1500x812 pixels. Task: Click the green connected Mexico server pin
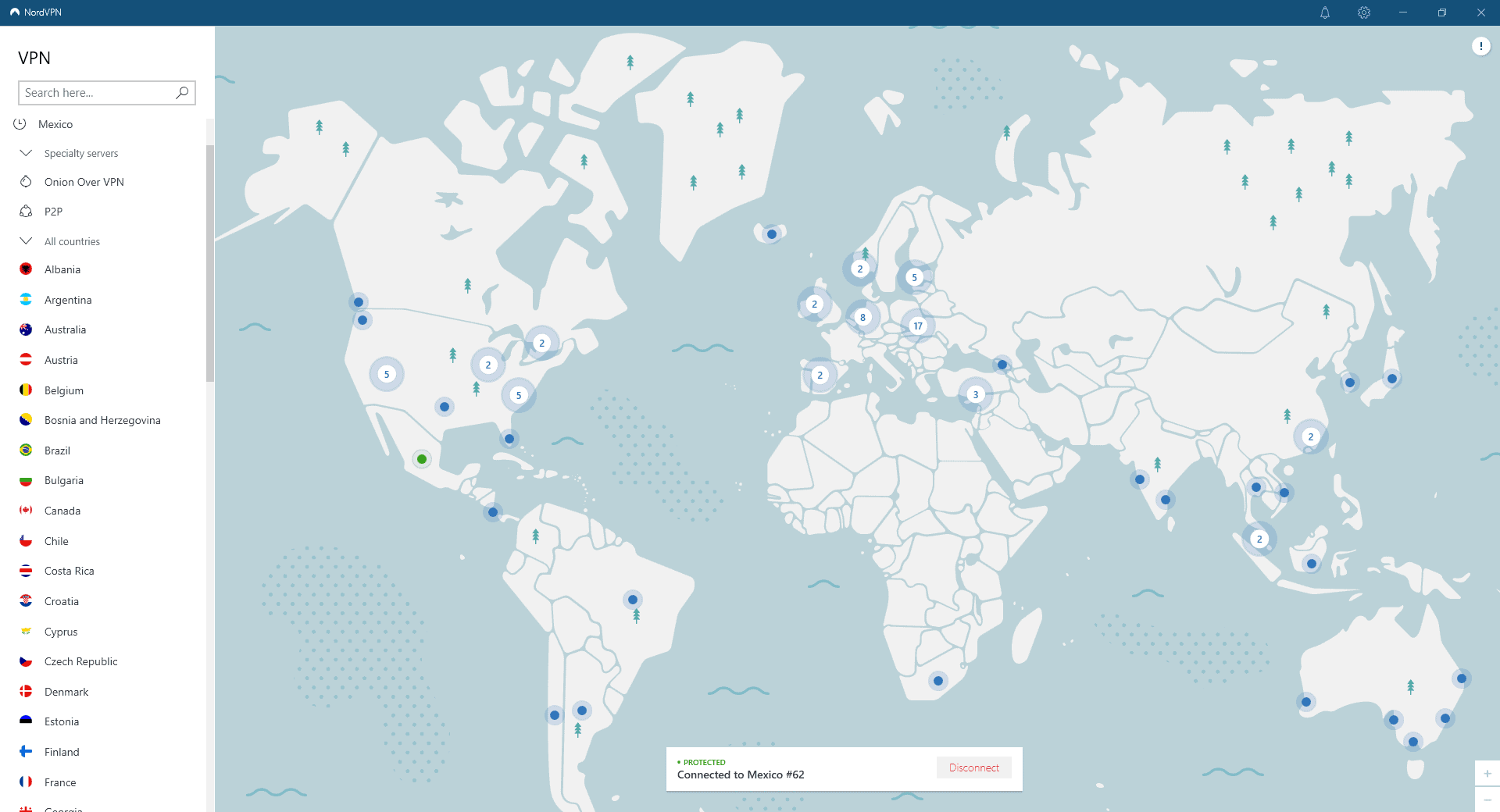click(422, 459)
